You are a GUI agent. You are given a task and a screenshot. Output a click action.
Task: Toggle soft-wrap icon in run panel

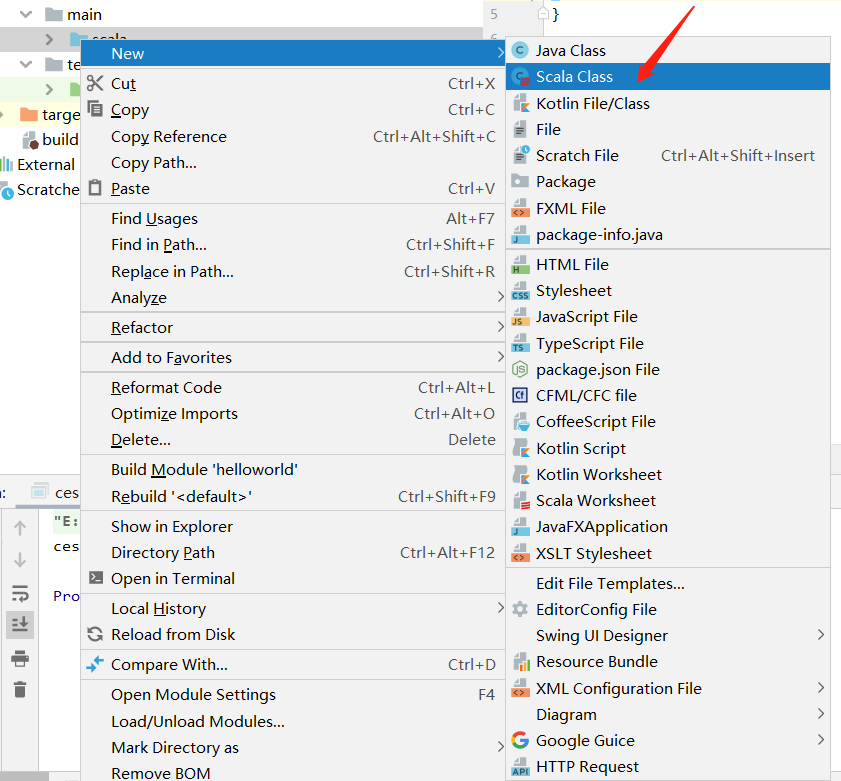point(20,593)
